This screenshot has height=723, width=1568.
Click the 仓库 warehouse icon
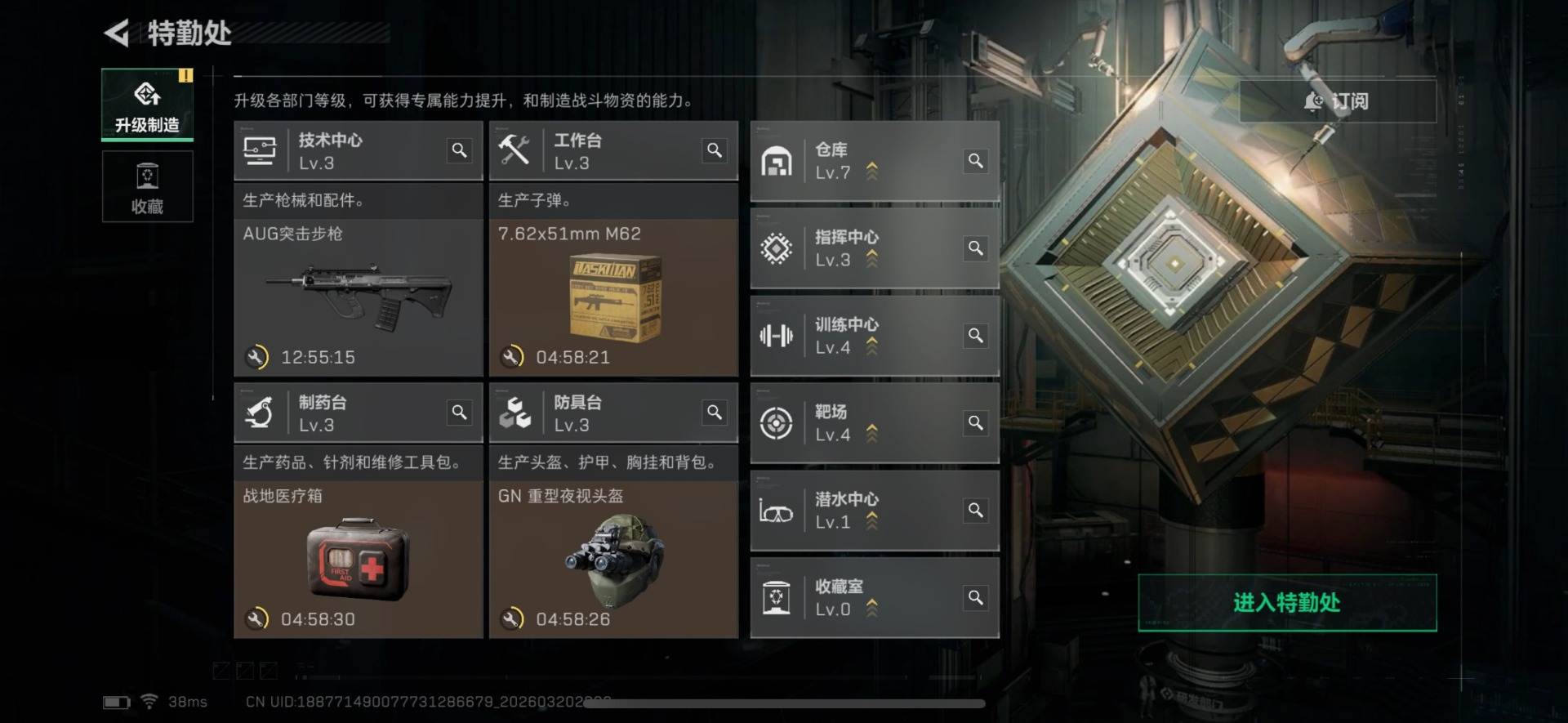776,161
